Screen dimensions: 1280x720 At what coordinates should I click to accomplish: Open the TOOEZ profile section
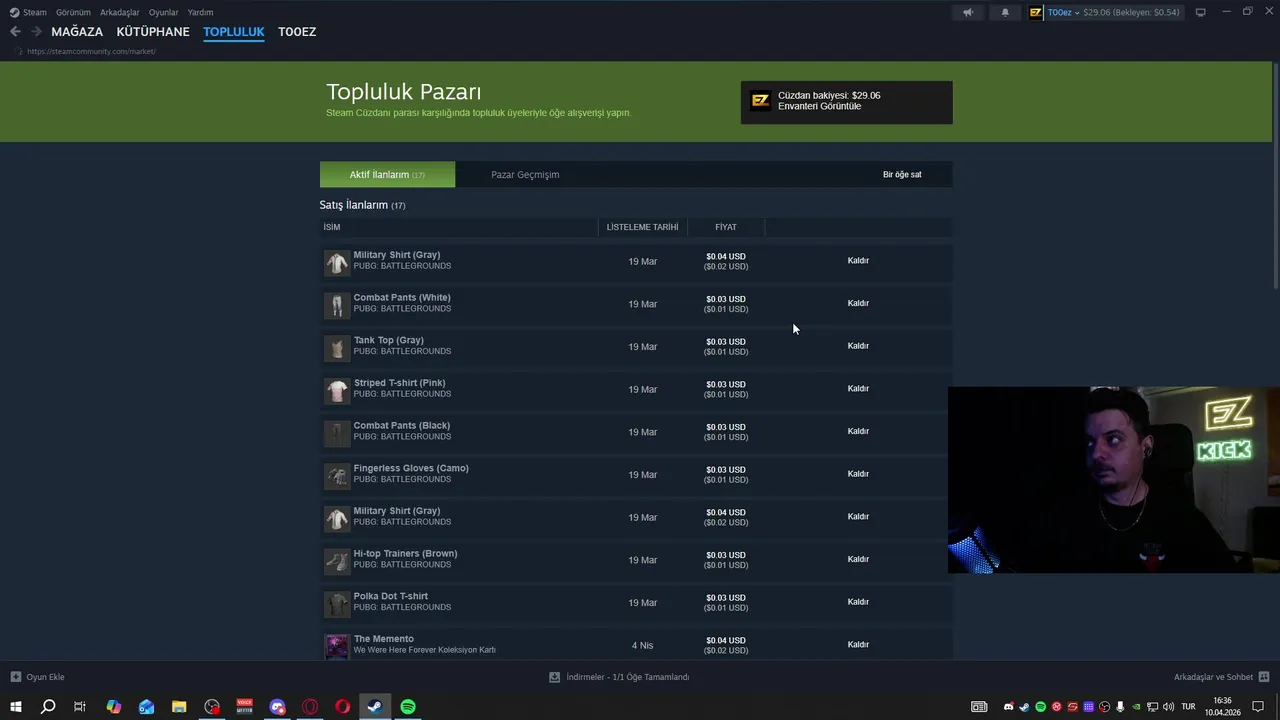(297, 32)
